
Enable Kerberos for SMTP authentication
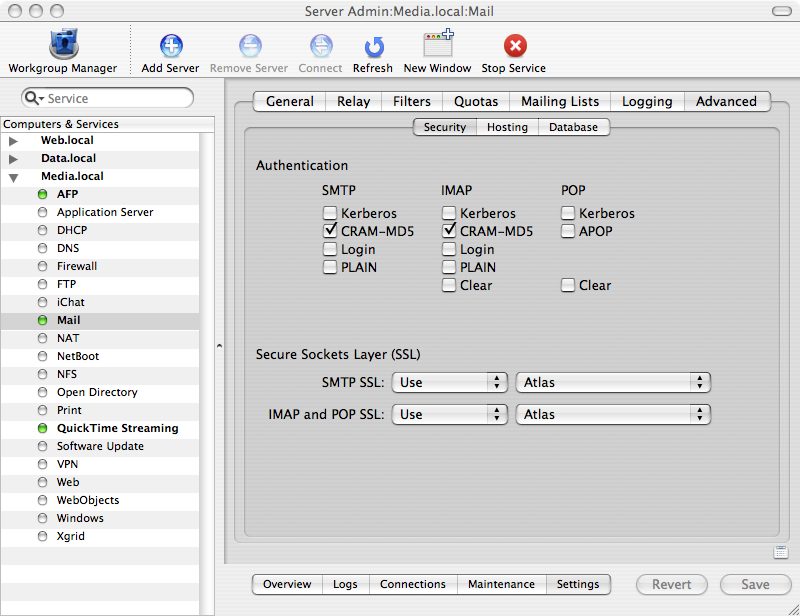point(330,213)
